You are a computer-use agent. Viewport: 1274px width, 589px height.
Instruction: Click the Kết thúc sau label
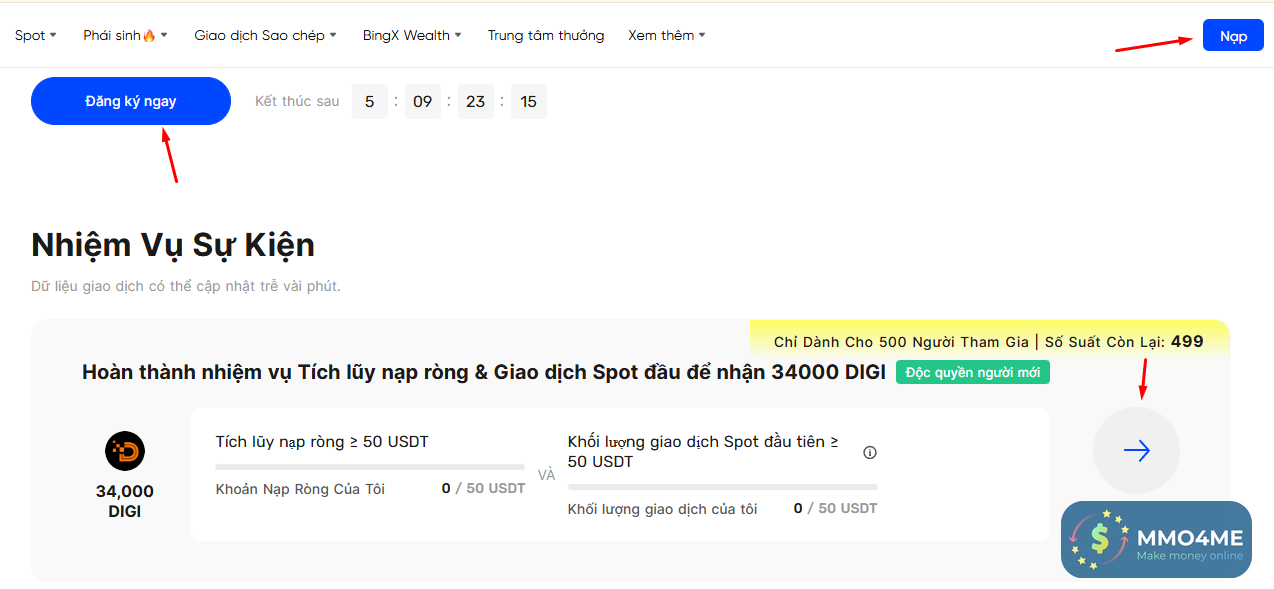[297, 101]
